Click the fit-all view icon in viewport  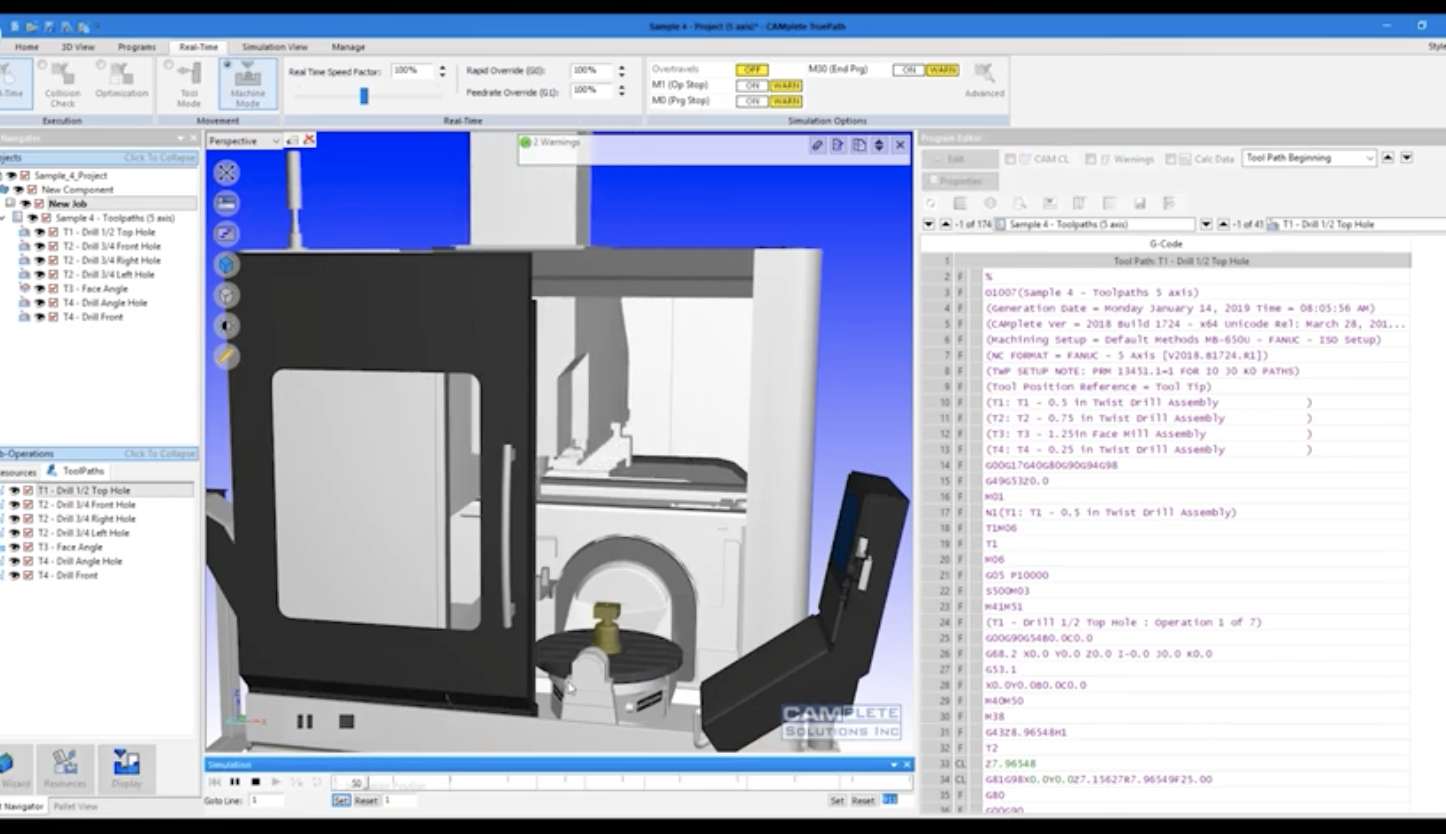point(227,173)
